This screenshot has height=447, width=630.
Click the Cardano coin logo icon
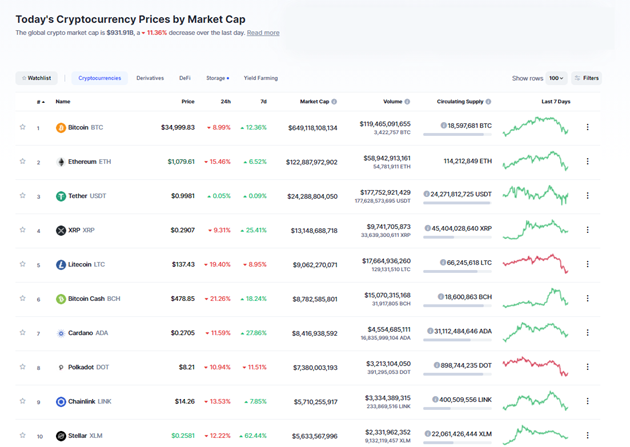[61, 333]
